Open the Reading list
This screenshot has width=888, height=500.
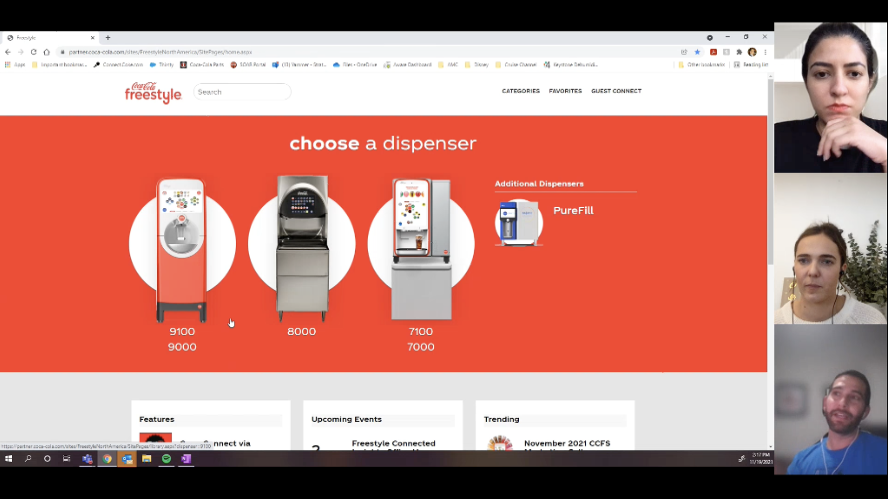751,65
